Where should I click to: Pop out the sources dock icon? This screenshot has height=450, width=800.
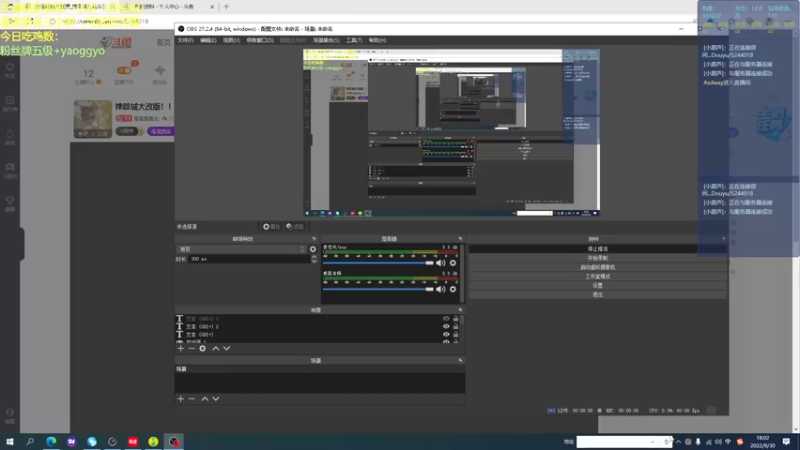point(460,310)
